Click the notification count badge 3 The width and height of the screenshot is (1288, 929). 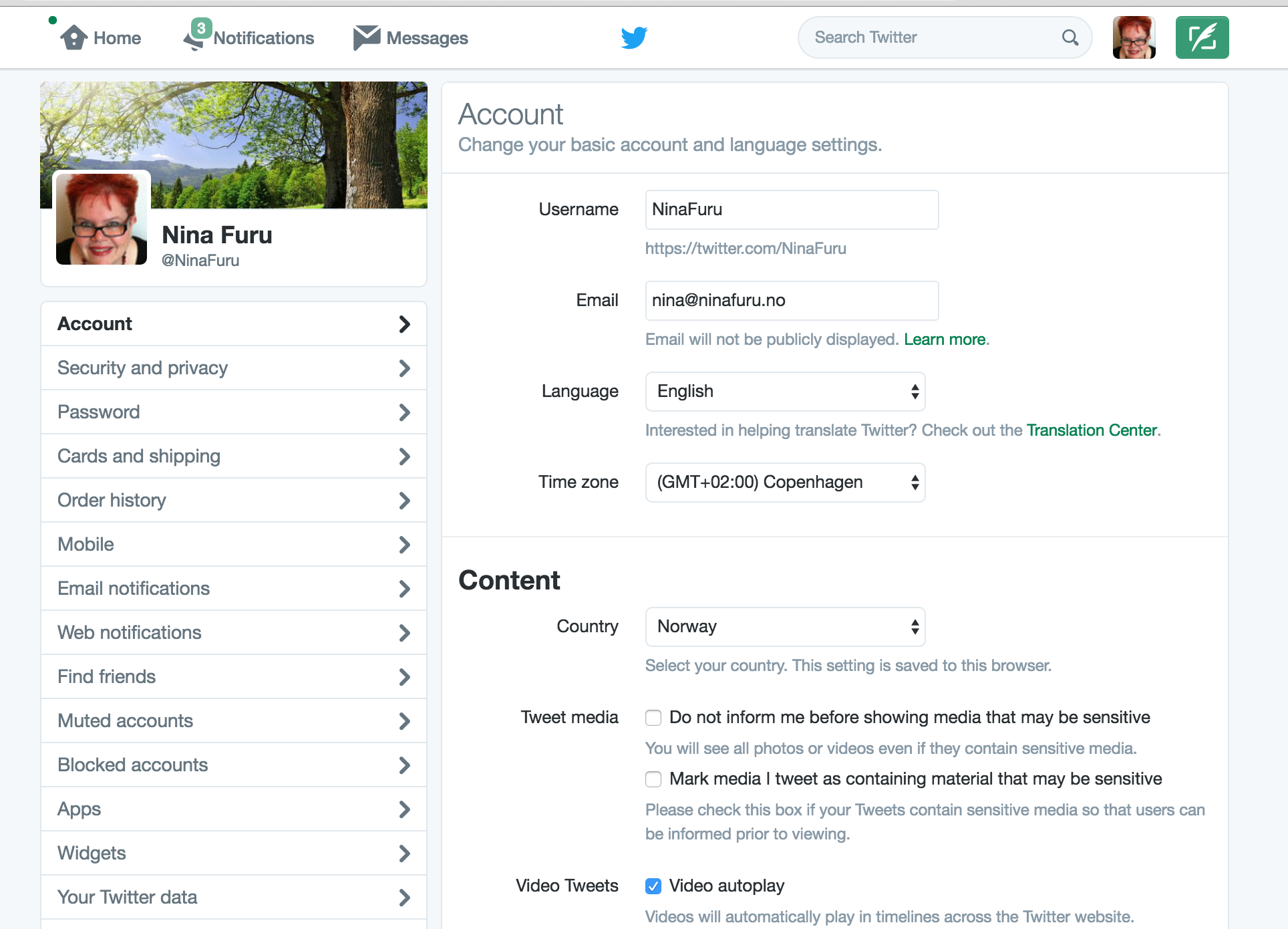click(x=201, y=28)
